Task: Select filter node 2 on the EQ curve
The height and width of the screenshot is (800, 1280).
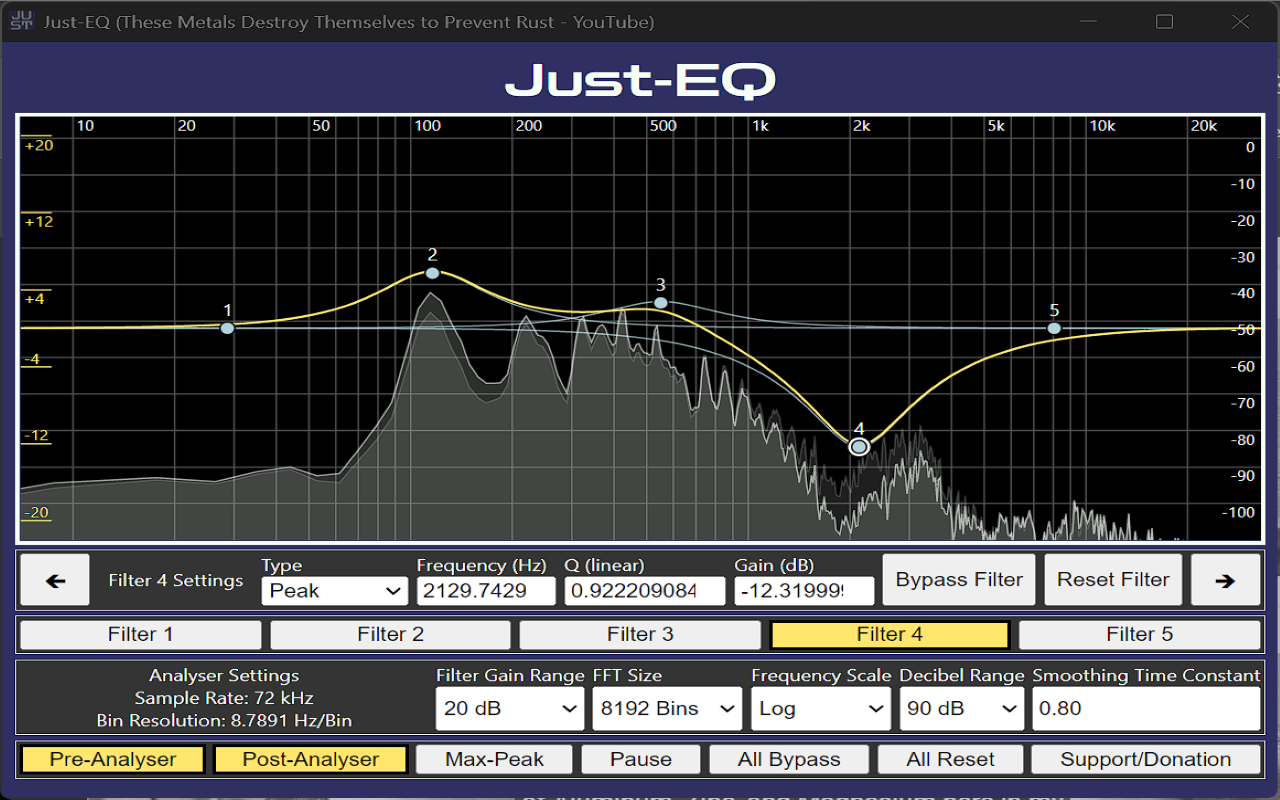Action: click(432, 273)
